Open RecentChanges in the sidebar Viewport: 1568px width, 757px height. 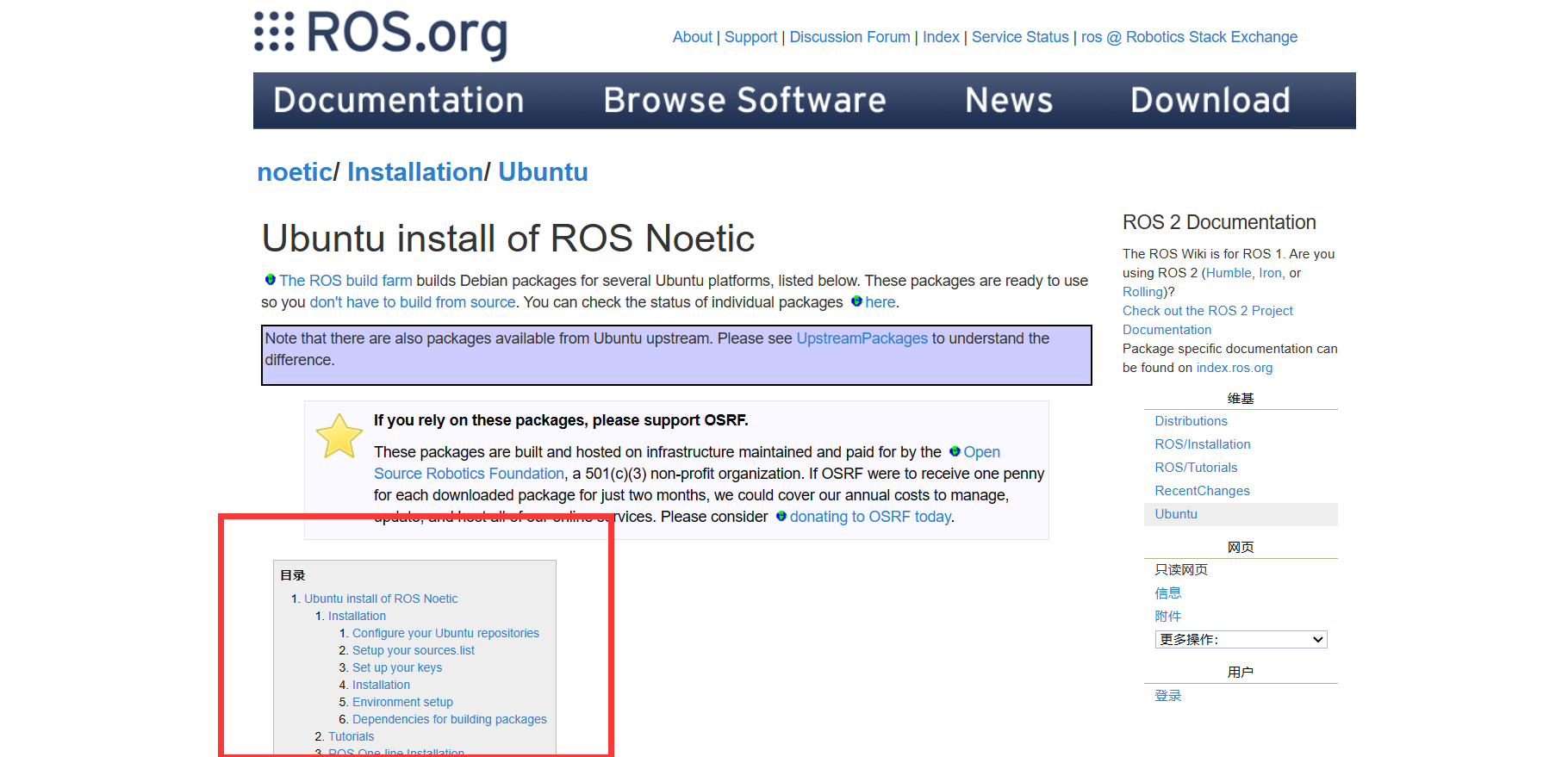tap(1202, 491)
